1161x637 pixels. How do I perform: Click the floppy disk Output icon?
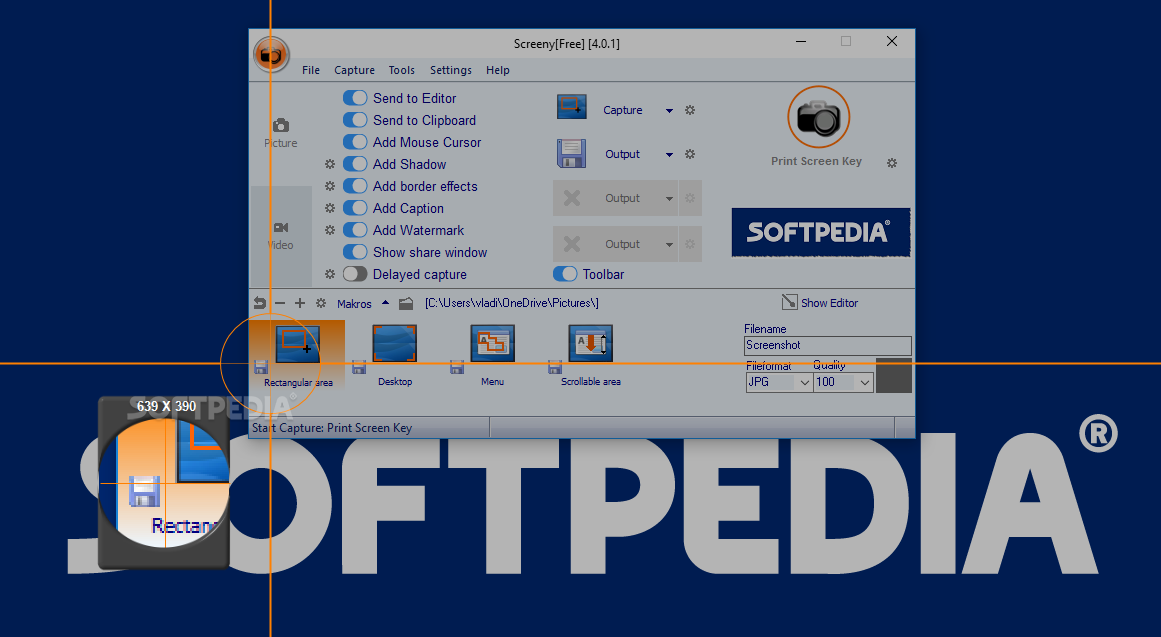(x=572, y=153)
